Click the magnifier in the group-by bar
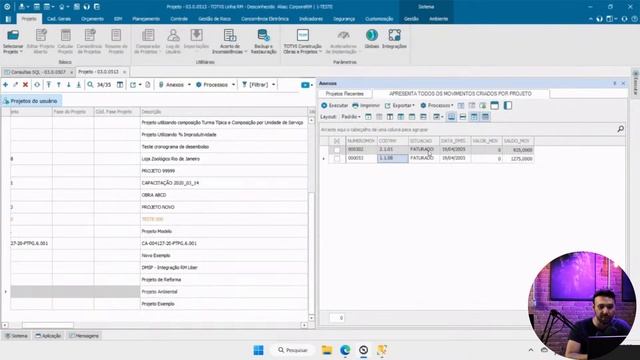640x360 pixels. pos(620,129)
